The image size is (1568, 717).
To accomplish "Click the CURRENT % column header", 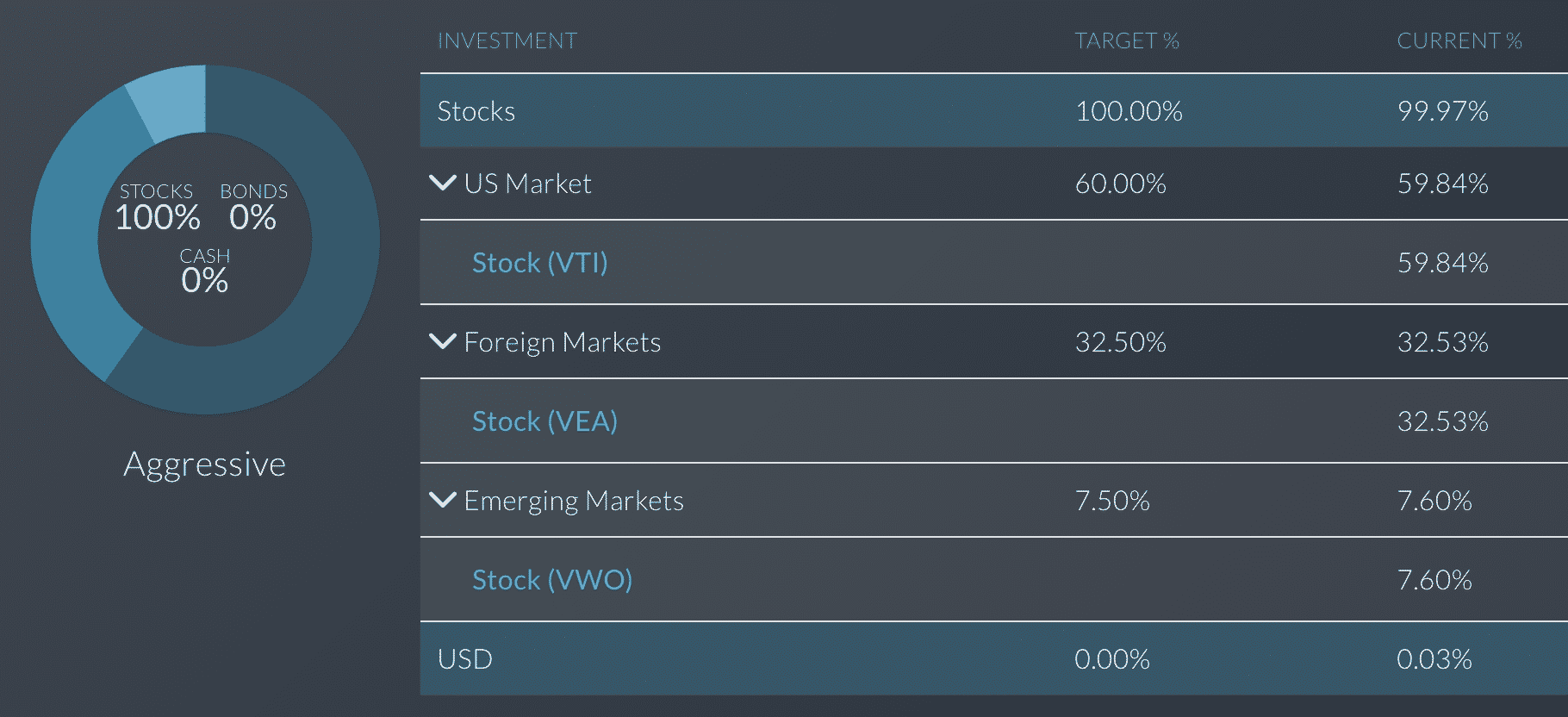I will 1459,41.
